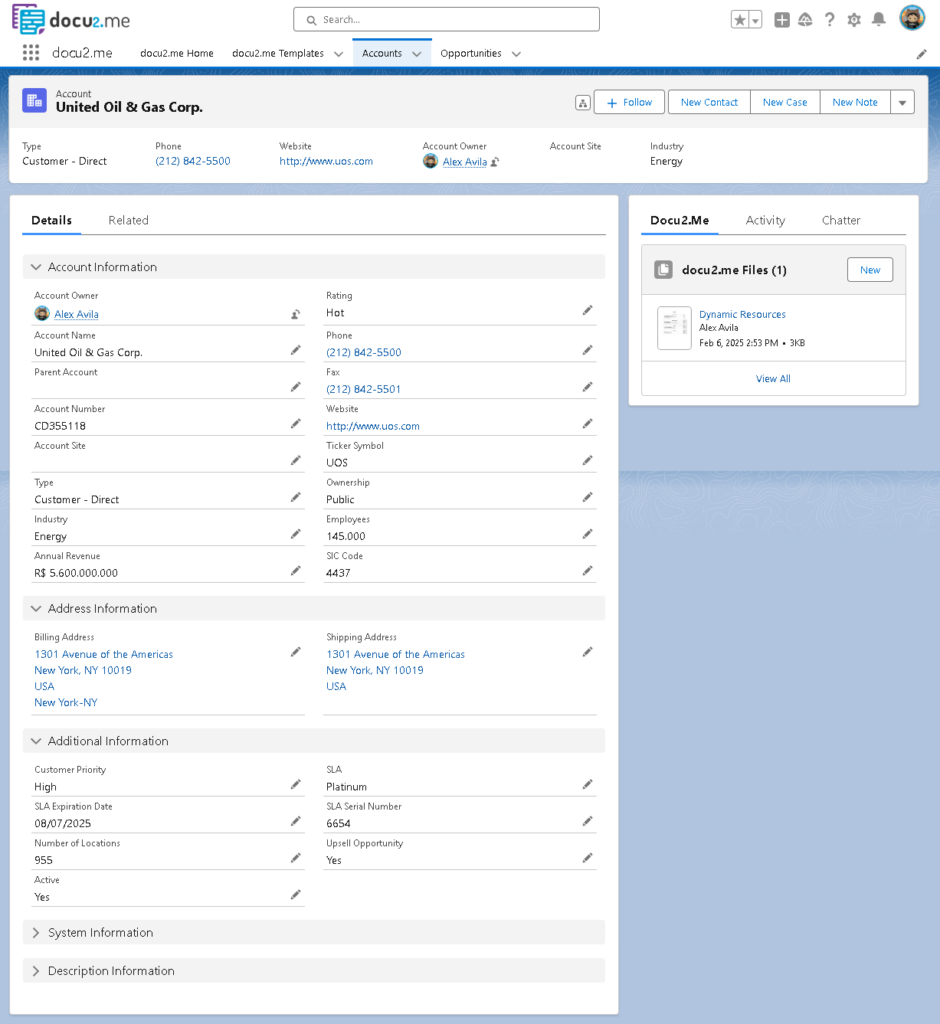Viewport: 940px width, 1024px height.
Task: Edit the Customer Priority field pencil
Action: click(295, 784)
